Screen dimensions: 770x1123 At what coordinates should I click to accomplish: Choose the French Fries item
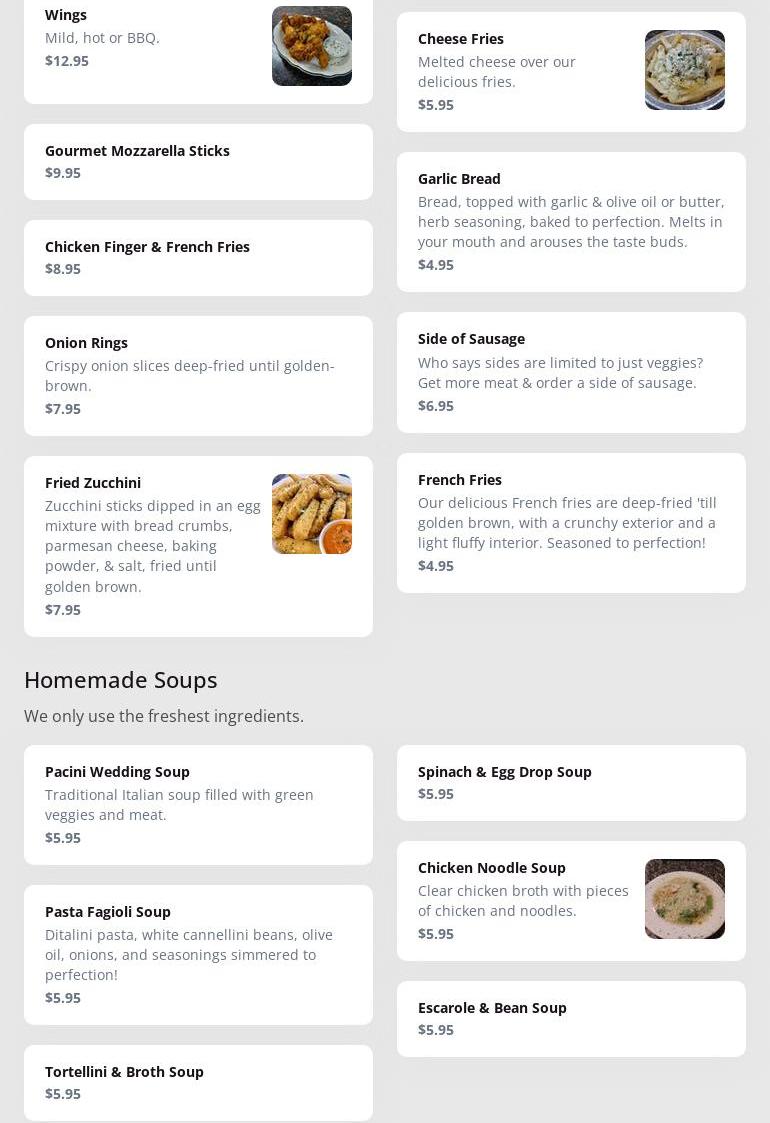click(571, 523)
